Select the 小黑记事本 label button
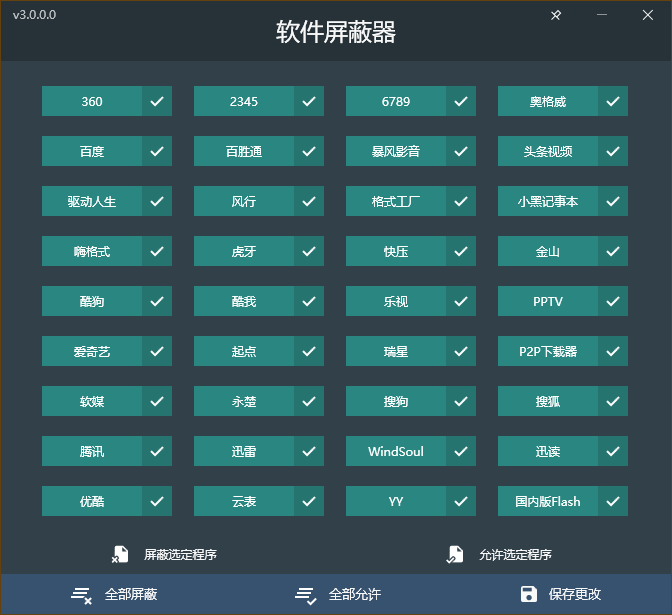The width and height of the screenshot is (672, 615). click(548, 201)
